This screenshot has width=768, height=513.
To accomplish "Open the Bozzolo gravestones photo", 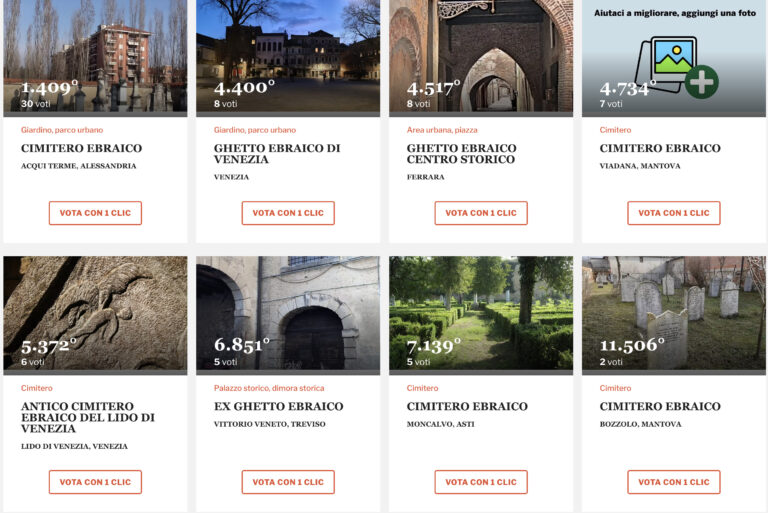I will click(x=673, y=315).
